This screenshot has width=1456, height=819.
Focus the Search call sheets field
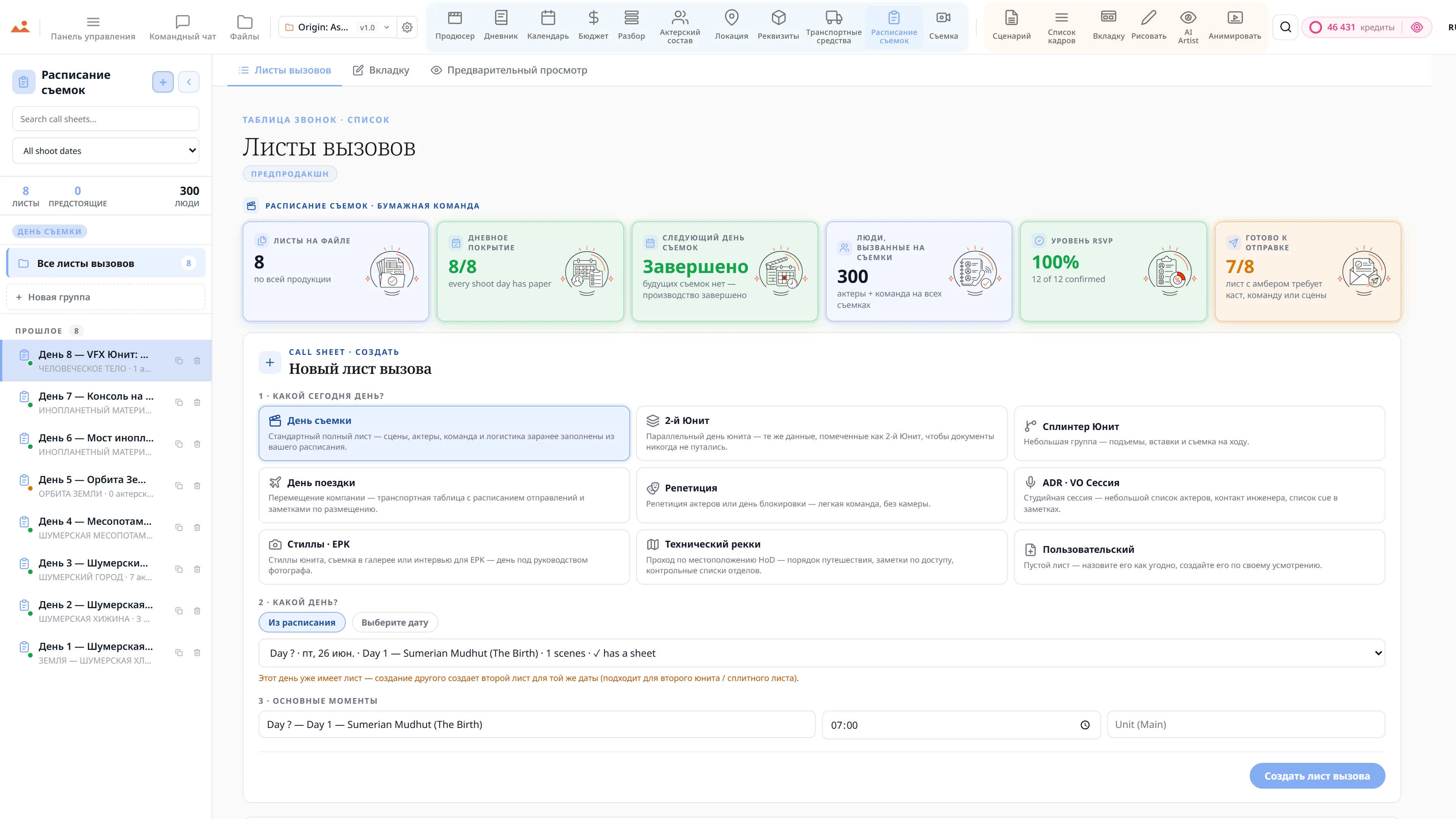106,119
